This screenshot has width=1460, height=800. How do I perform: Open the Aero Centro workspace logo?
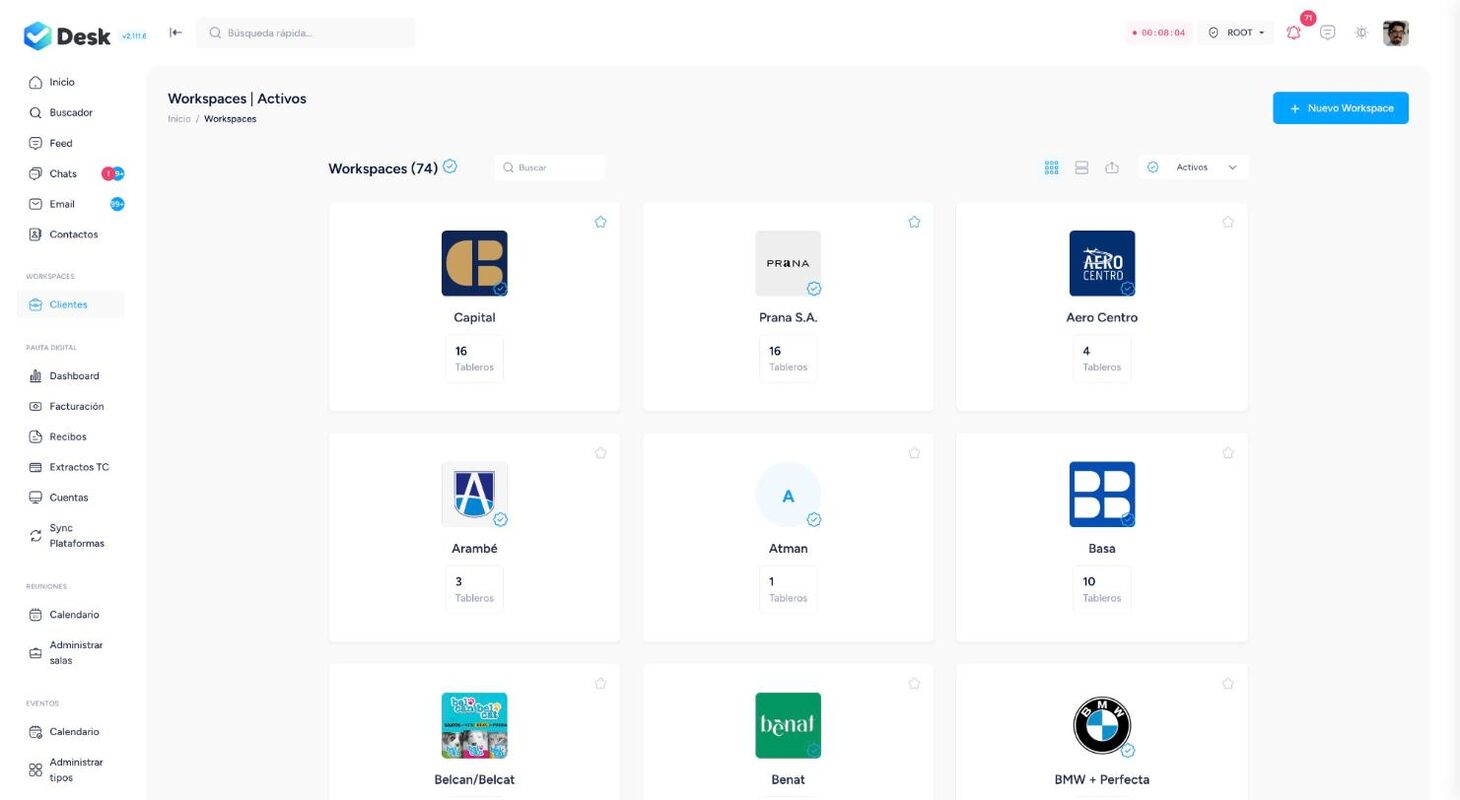pyautogui.click(x=1102, y=263)
